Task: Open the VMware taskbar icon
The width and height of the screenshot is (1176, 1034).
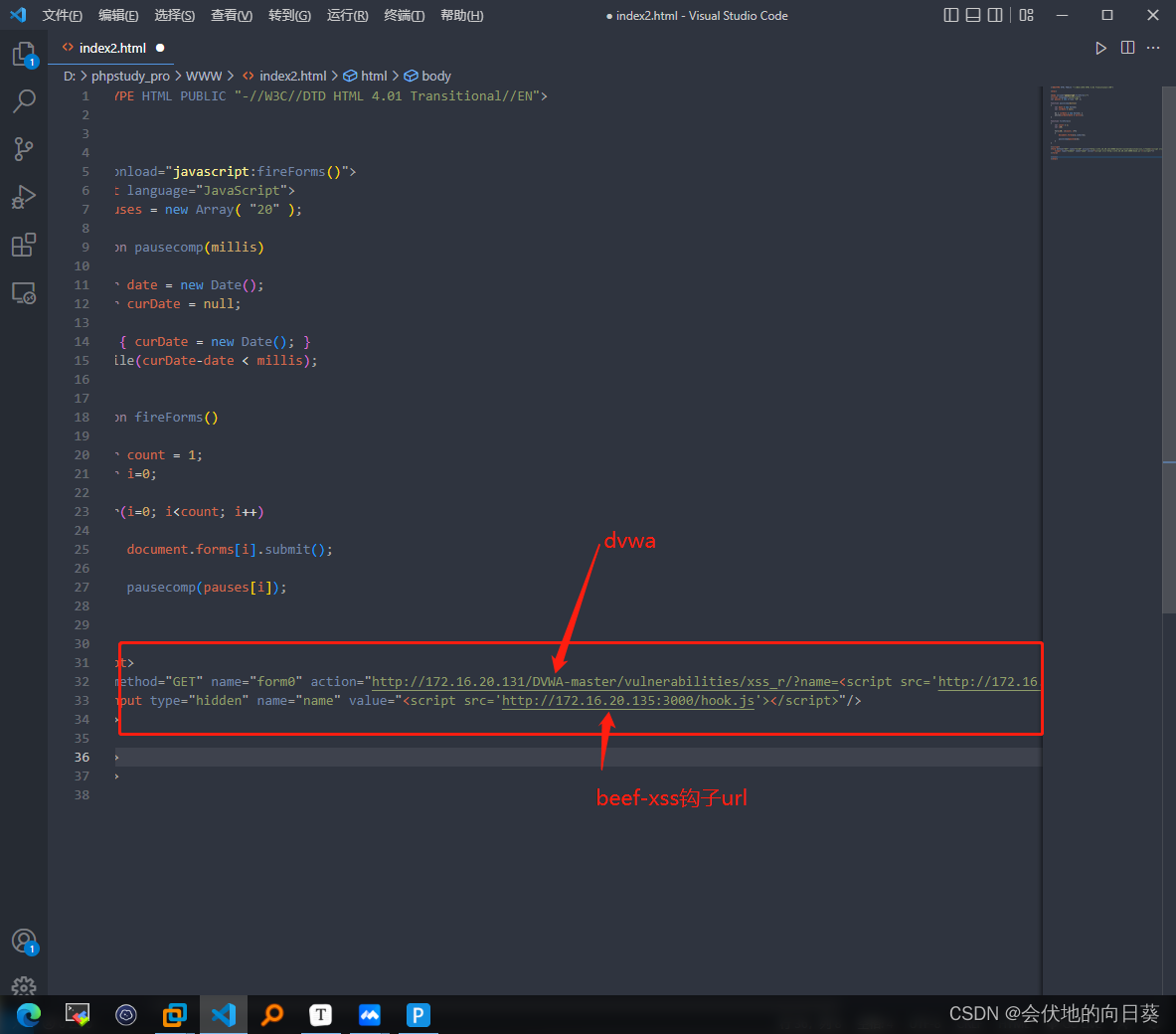Action: click(175, 1014)
